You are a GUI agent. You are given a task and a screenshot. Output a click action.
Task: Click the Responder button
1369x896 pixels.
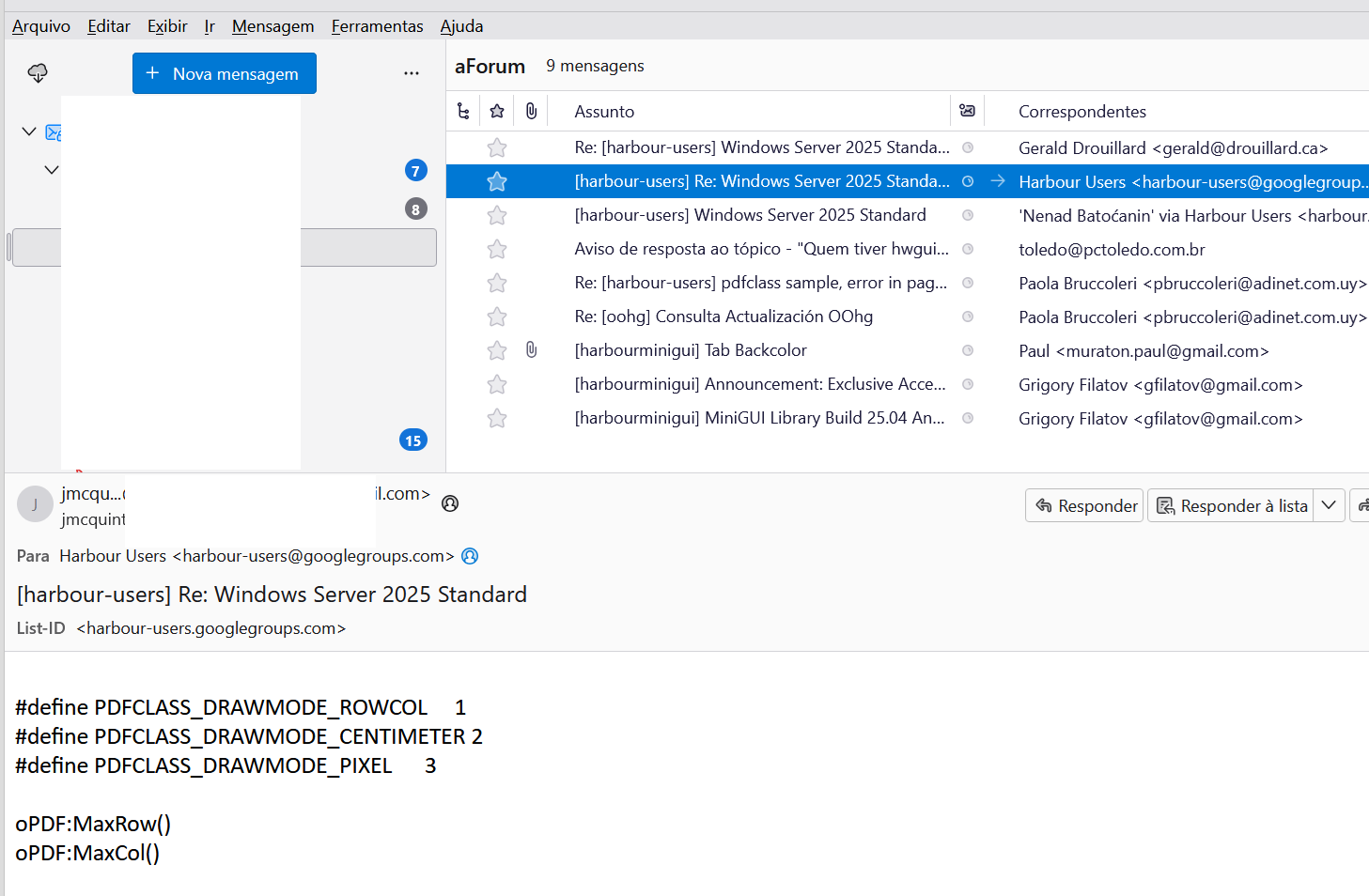click(x=1084, y=505)
